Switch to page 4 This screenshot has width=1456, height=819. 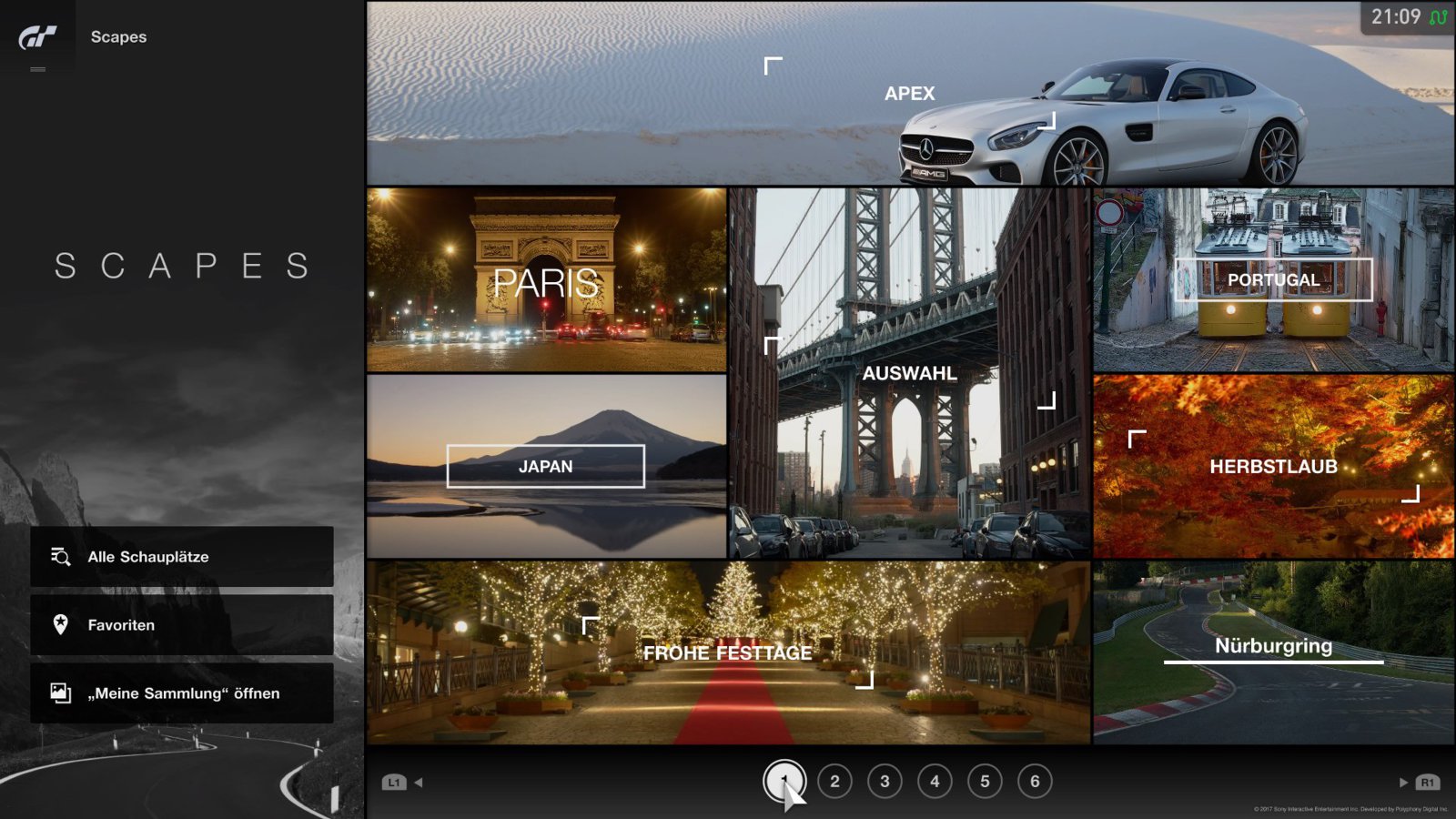[935, 781]
